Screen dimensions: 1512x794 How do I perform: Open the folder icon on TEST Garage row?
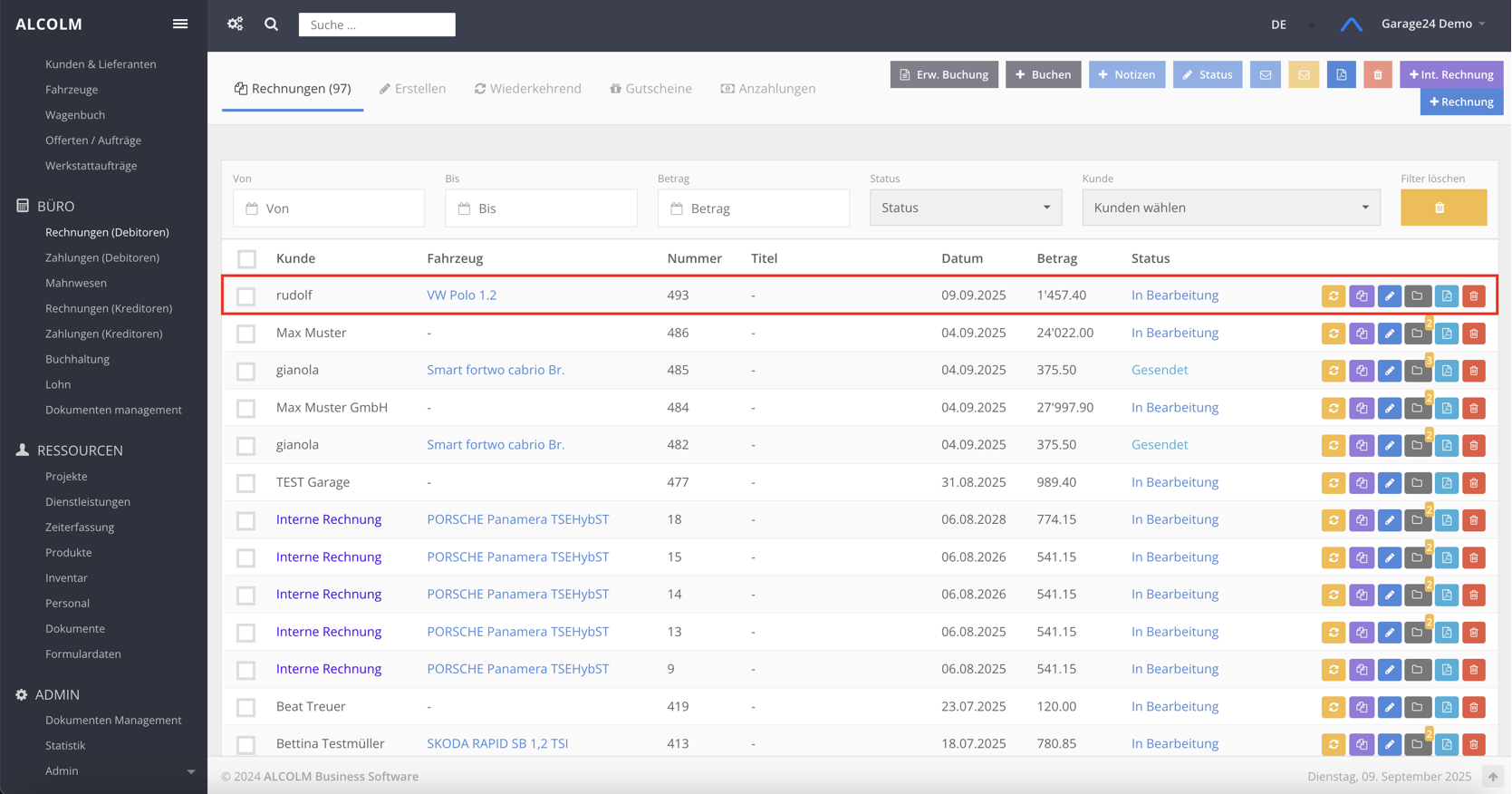(x=1418, y=483)
